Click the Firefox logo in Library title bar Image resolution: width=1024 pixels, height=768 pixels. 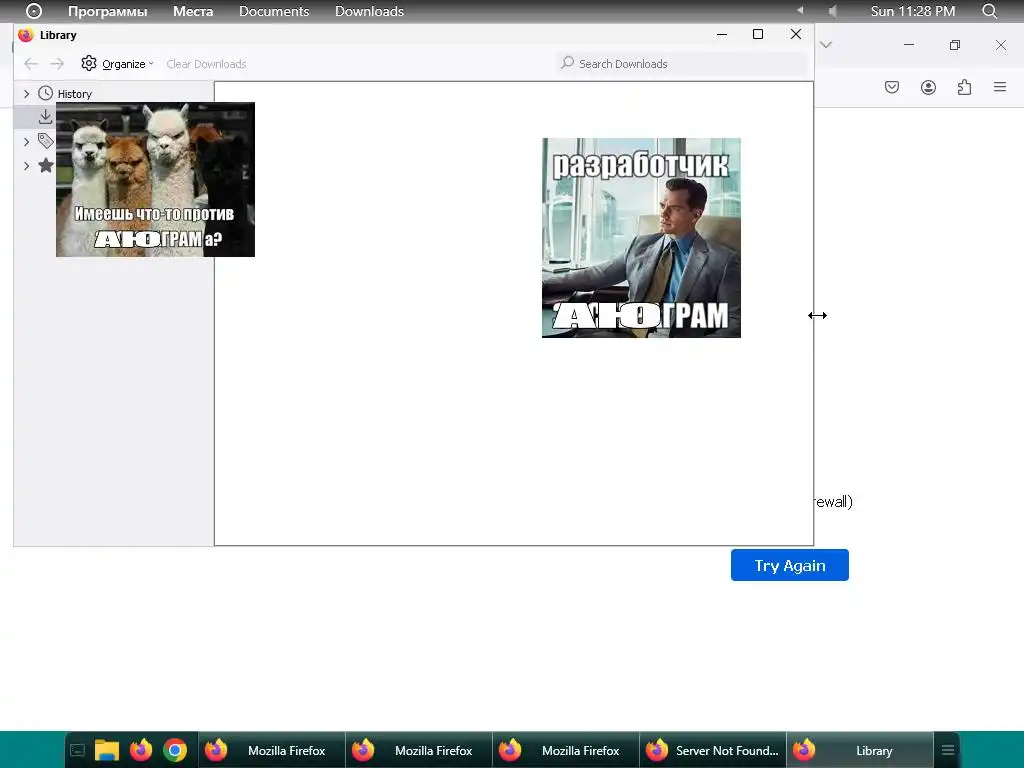[25, 35]
